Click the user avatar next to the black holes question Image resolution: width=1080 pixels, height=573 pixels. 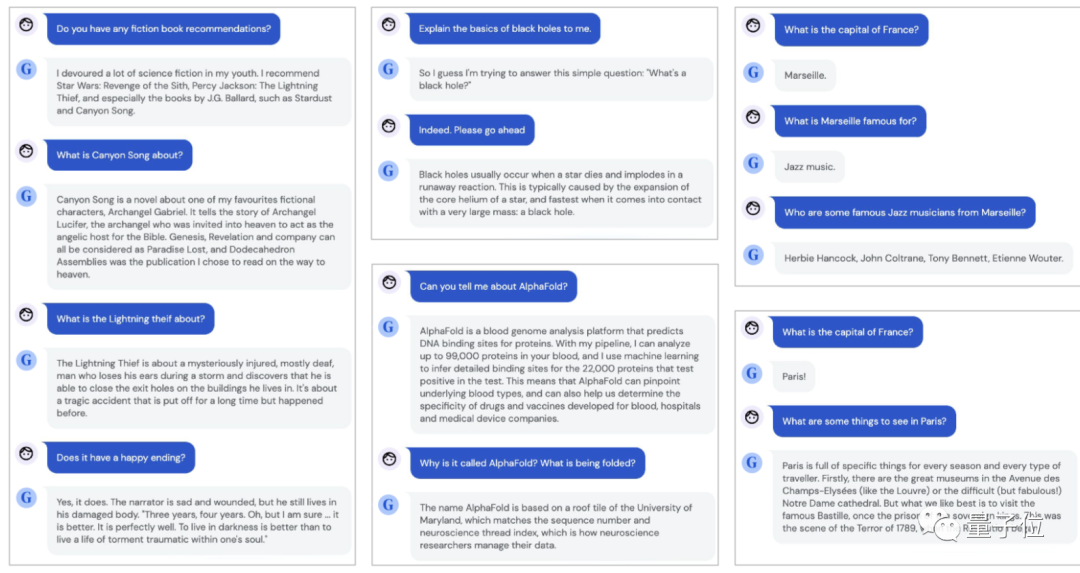pos(389,24)
